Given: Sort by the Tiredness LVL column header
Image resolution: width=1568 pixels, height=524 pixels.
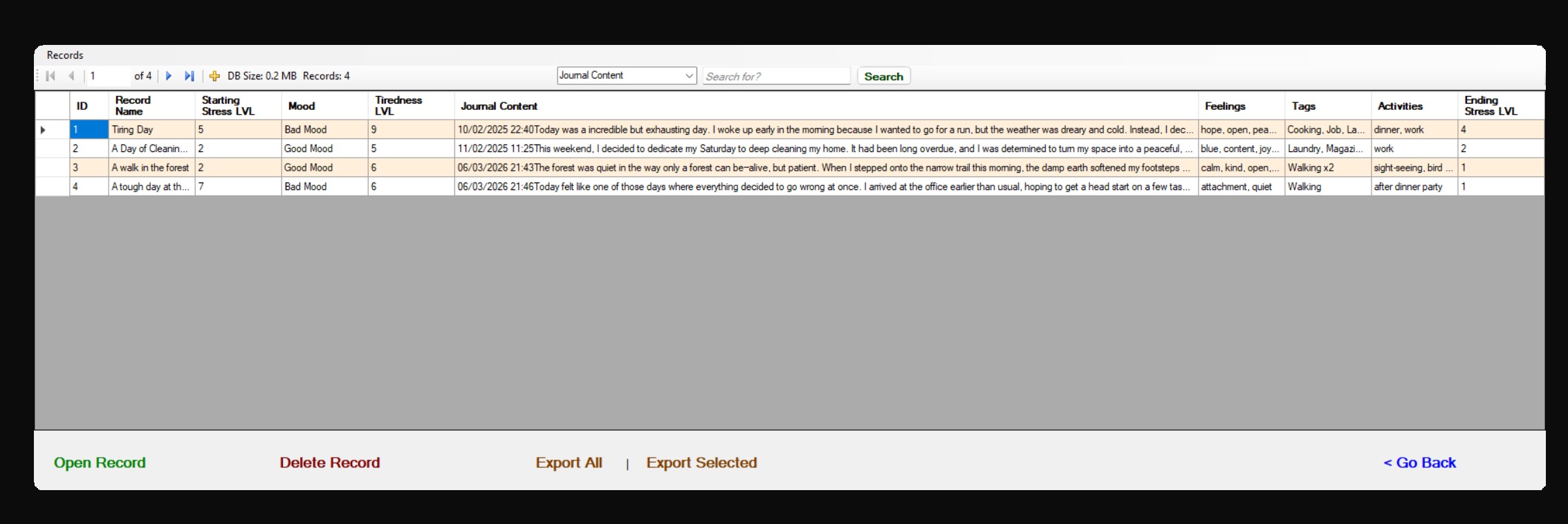Looking at the screenshot, I should 411,106.
